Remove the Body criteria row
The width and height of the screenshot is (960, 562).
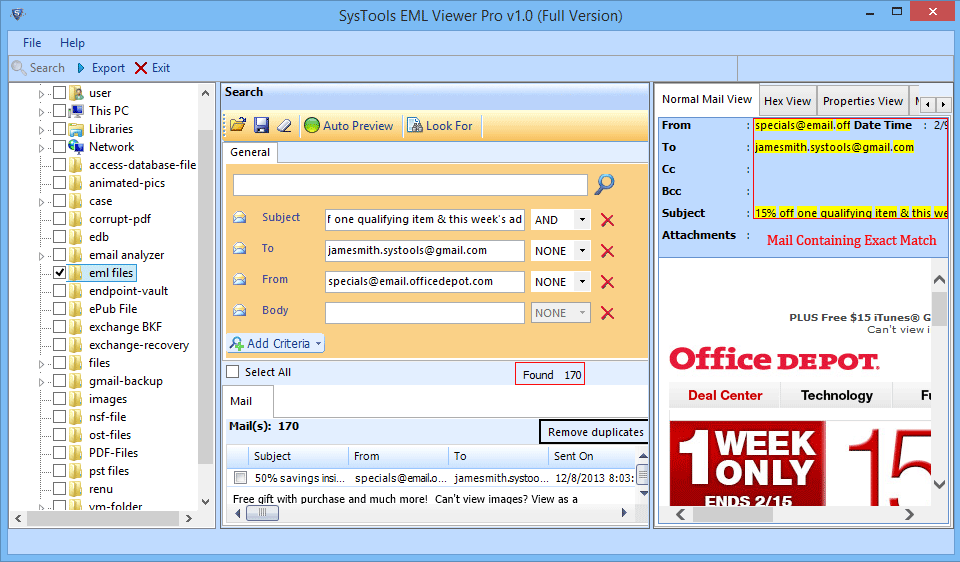[x=607, y=313]
